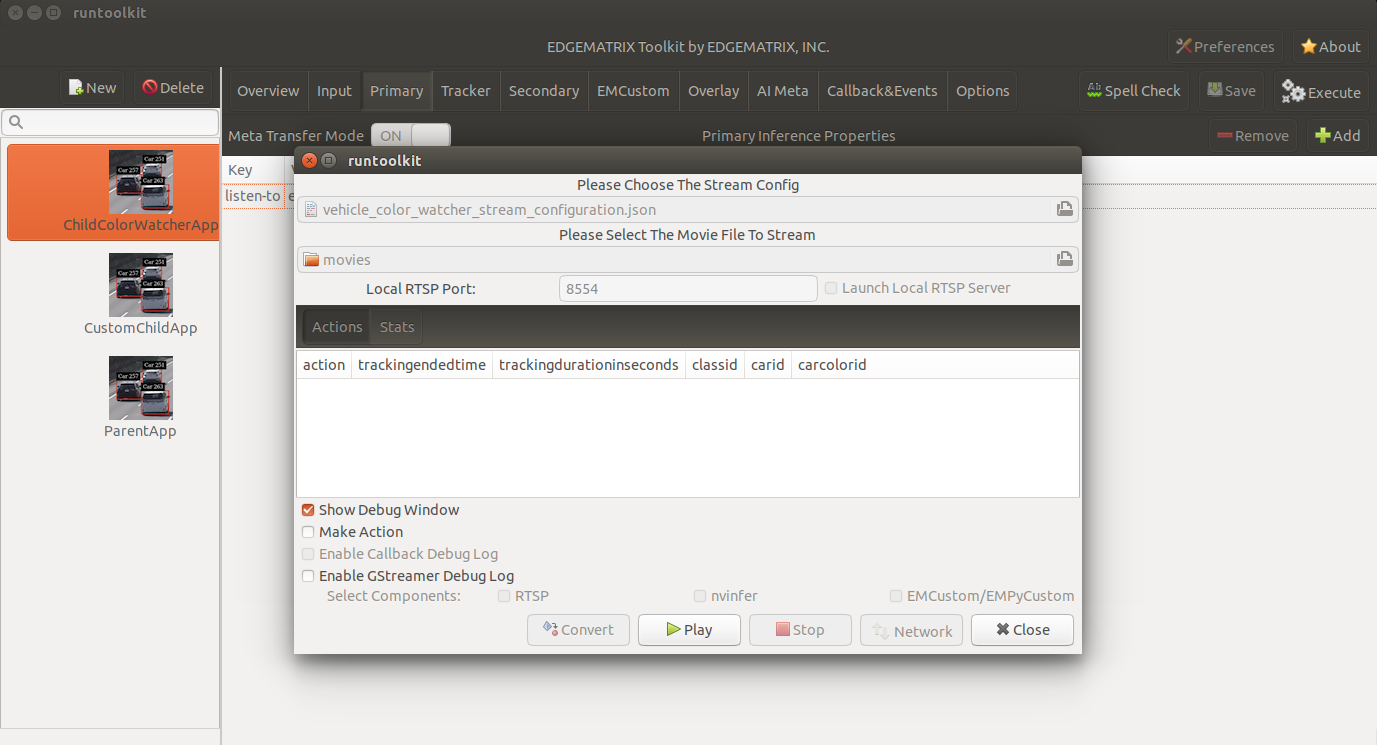Image resolution: width=1377 pixels, height=745 pixels.
Task: Click the Stop button
Action: (x=800, y=630)
